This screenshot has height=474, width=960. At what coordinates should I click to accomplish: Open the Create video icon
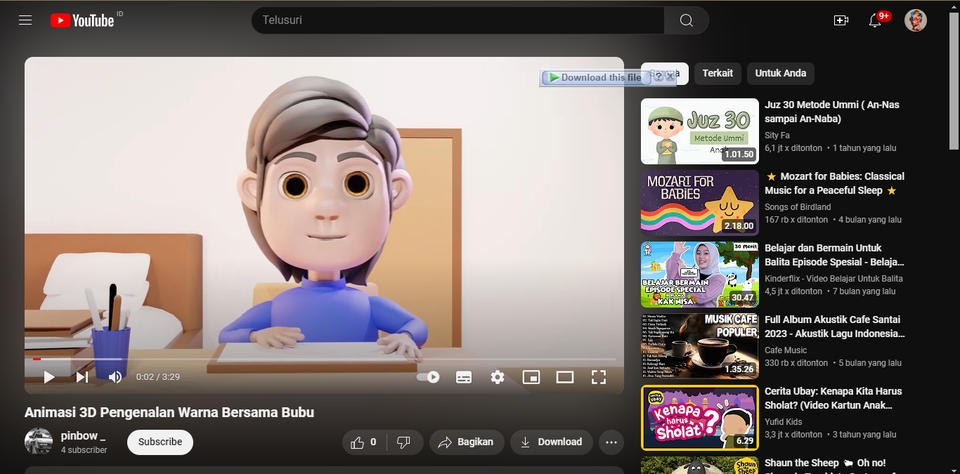pos(841,20)
